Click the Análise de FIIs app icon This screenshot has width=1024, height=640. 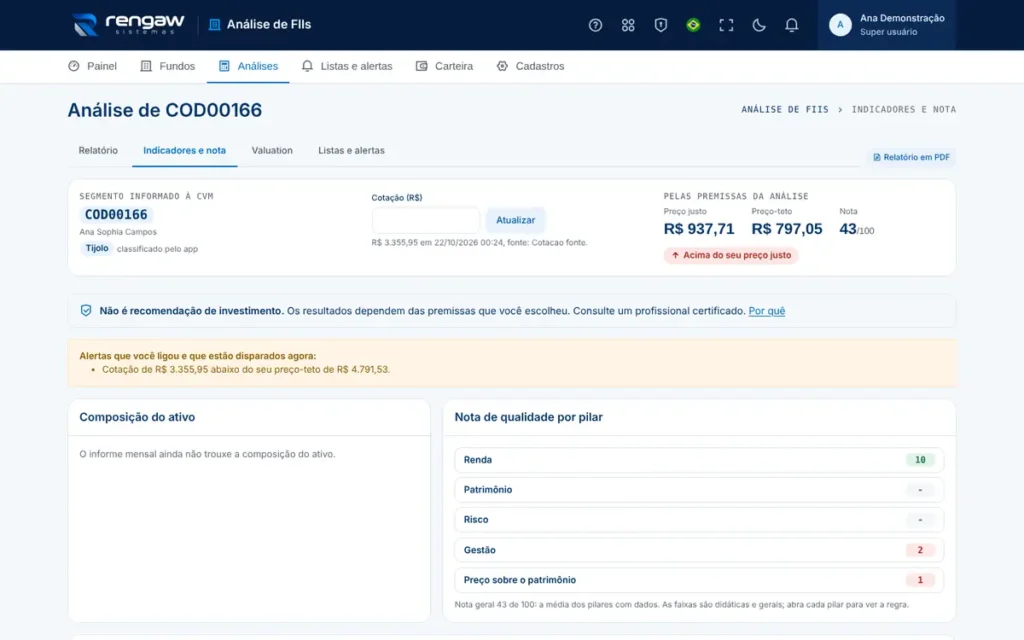(214, 25)
